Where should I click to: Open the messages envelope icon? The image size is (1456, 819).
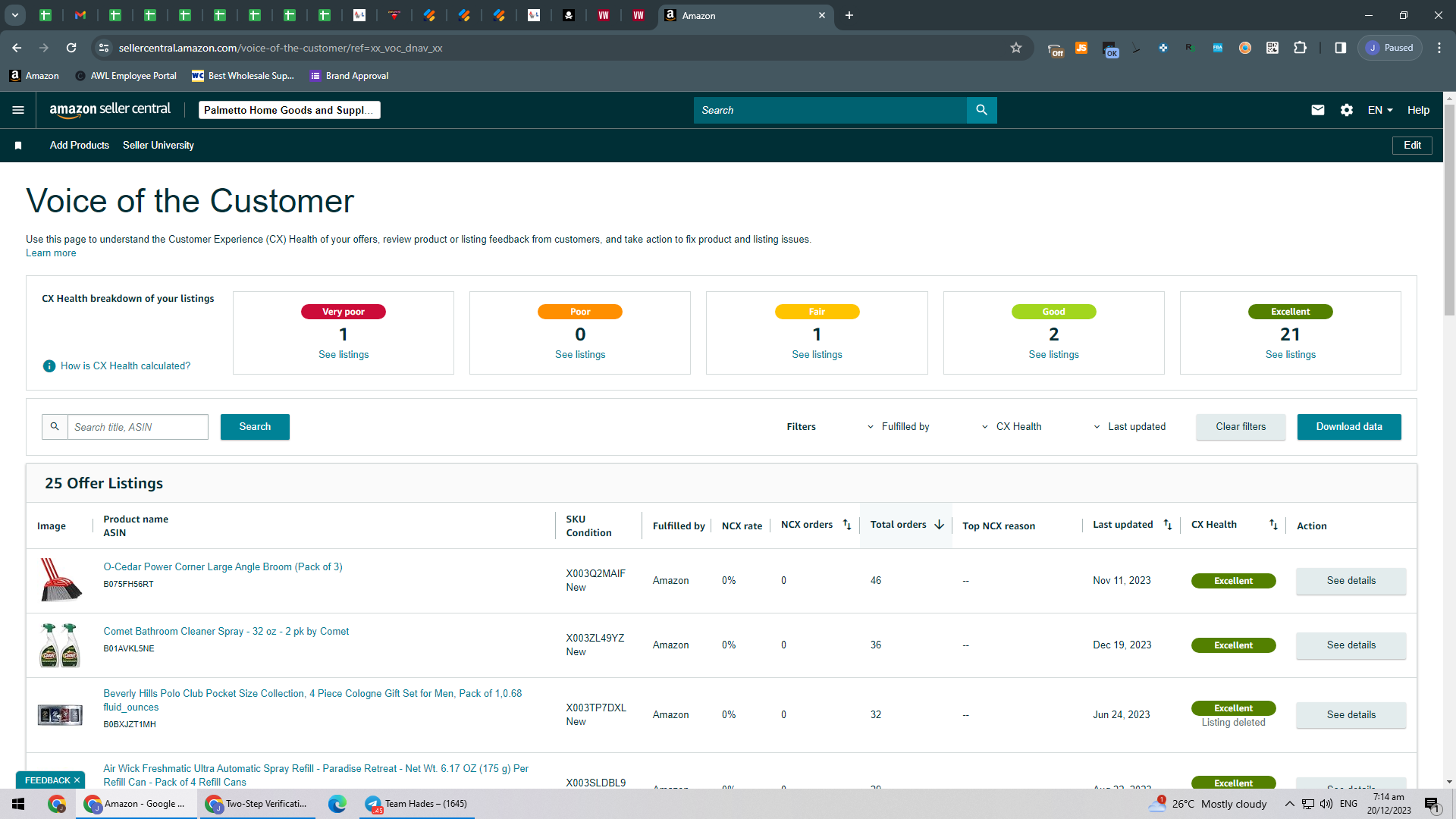coord(1318,110)
